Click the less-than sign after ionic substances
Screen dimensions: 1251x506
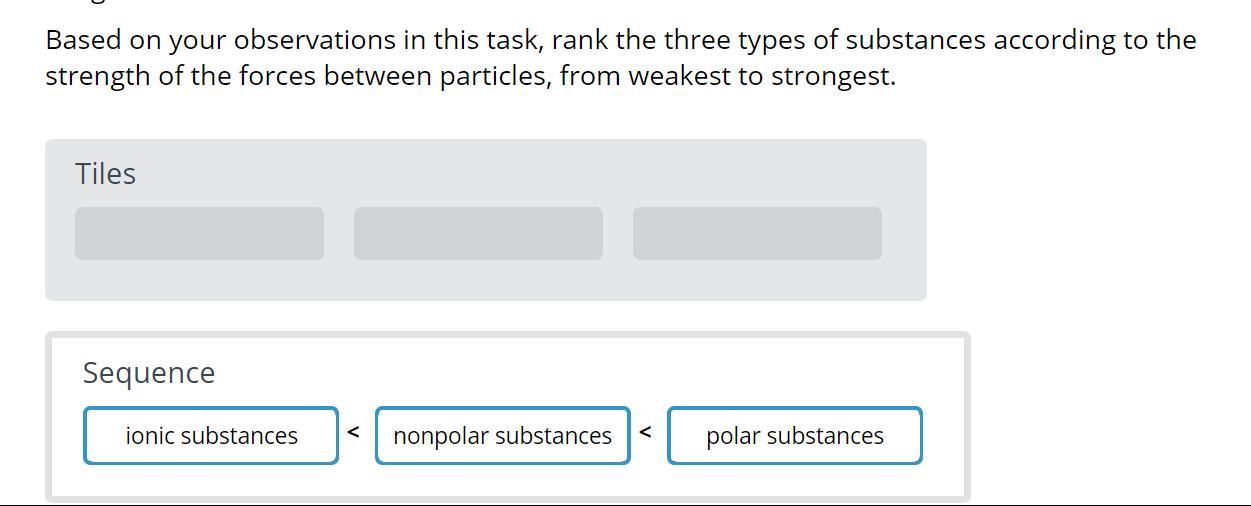[353, 432]
